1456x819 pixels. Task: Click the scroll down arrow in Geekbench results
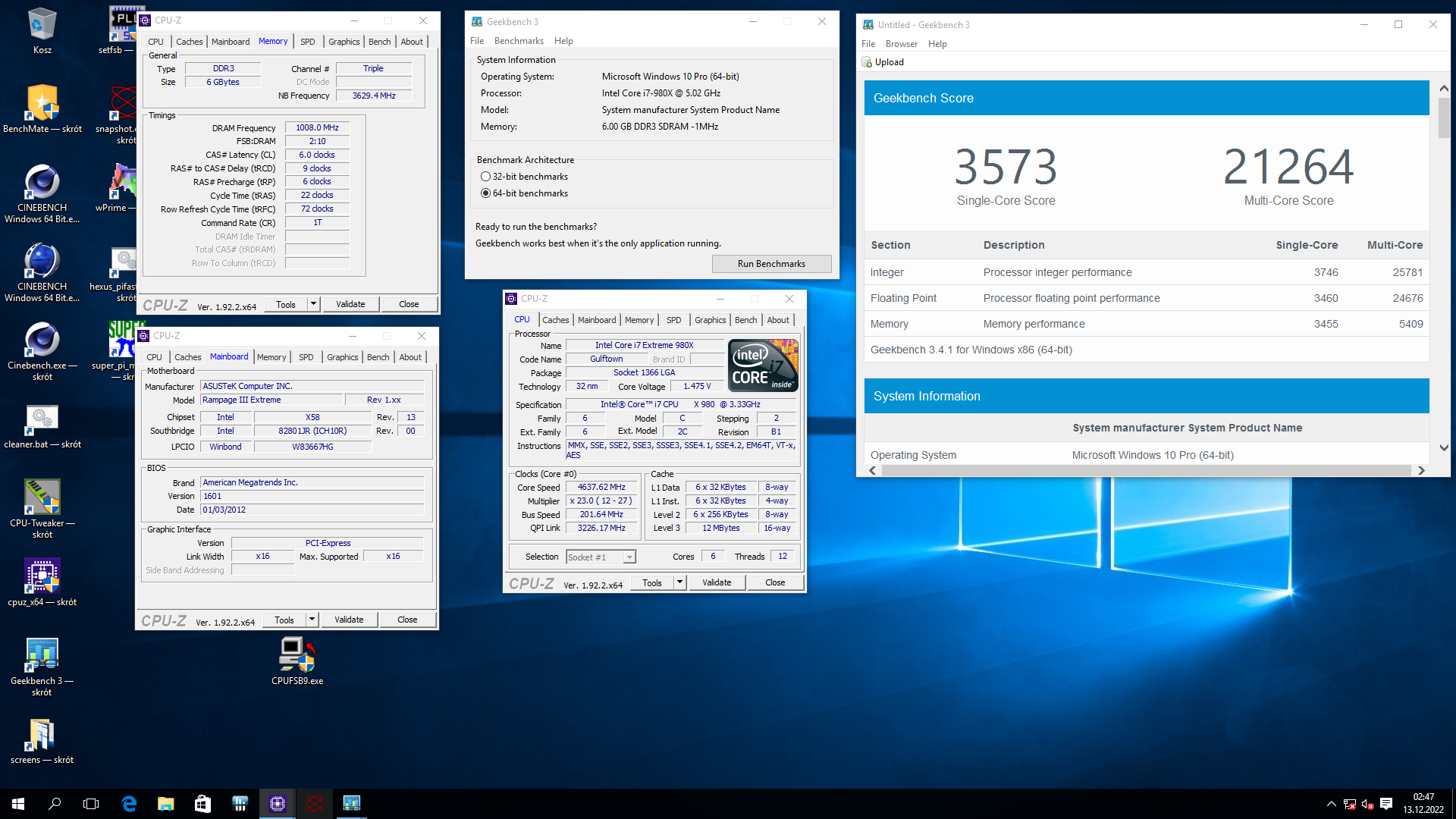coord(1443,447)
